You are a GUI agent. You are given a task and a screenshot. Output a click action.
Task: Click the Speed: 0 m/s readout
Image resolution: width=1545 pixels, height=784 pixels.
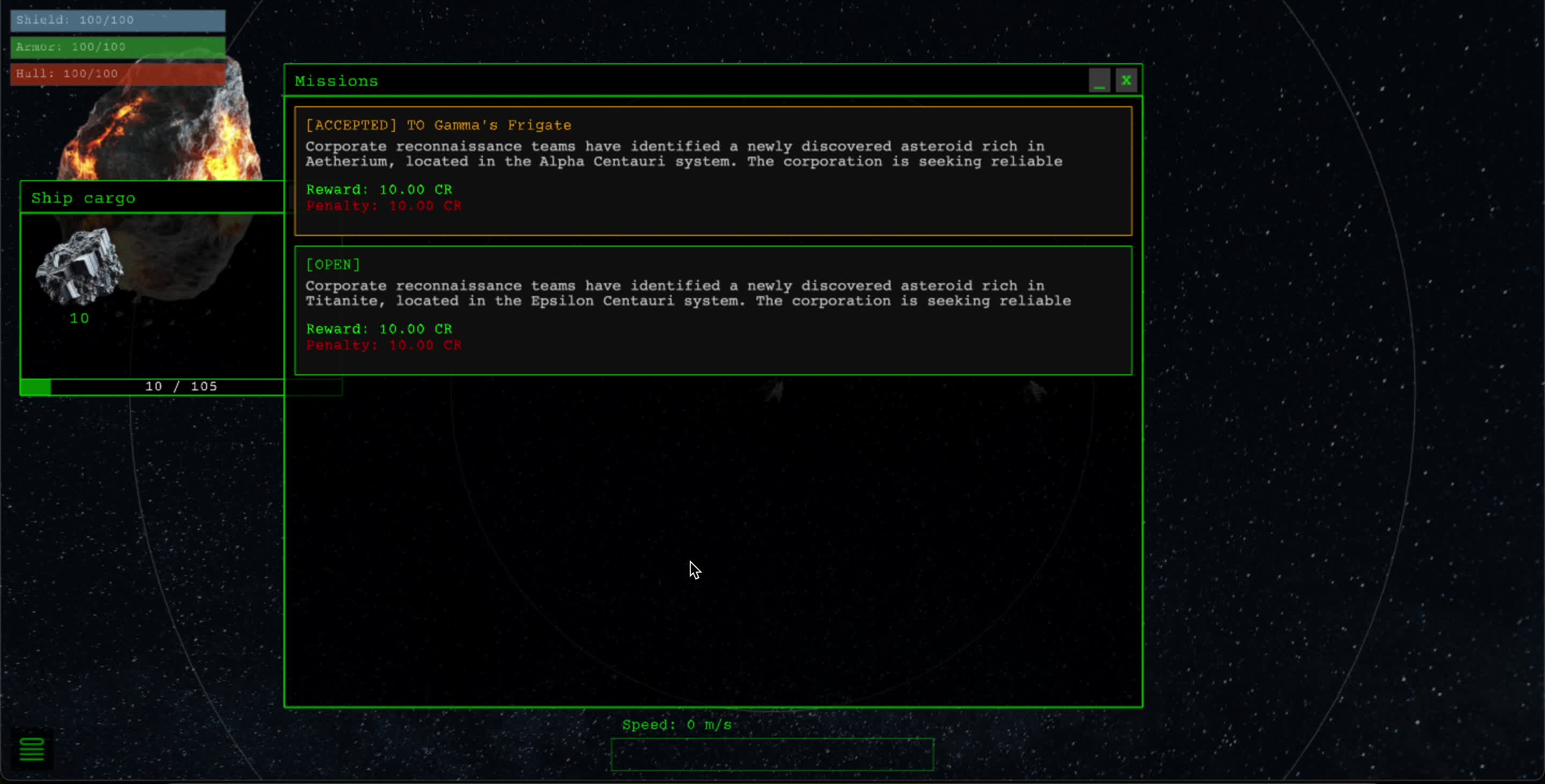point(677,724)
